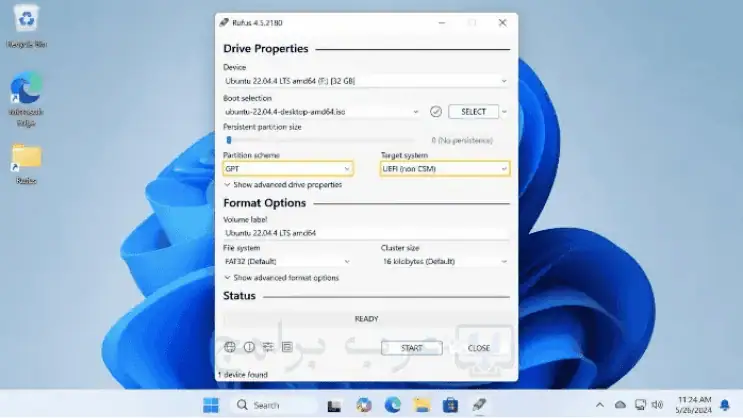Show hidden system tray icons
Image resolution: width=743 pixels, height=418 pixels.
pyautogui.click(x=600, y=405)
